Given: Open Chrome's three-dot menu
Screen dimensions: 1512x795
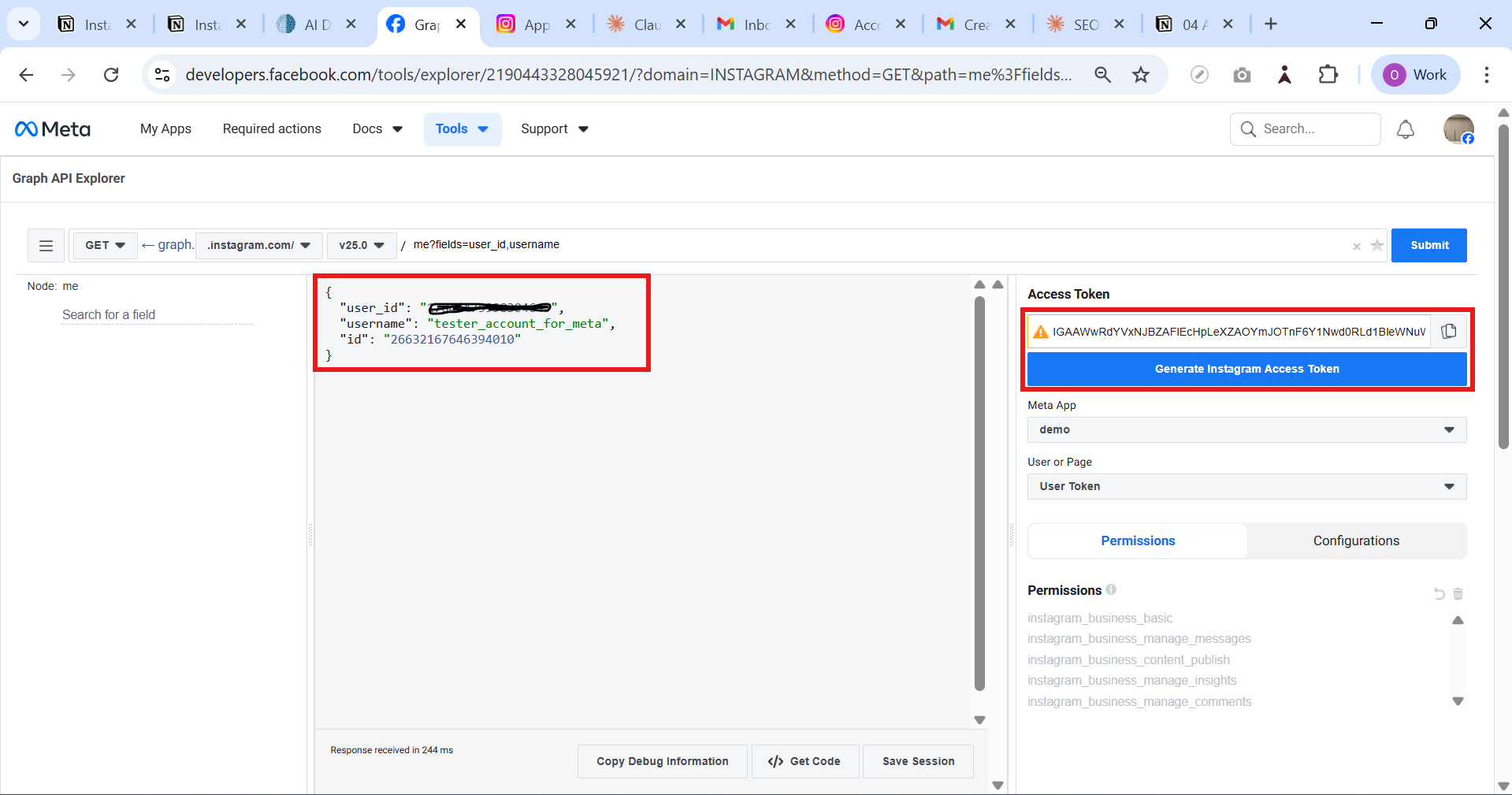Looking at the screenshot, I should [x=1486, y=75].
